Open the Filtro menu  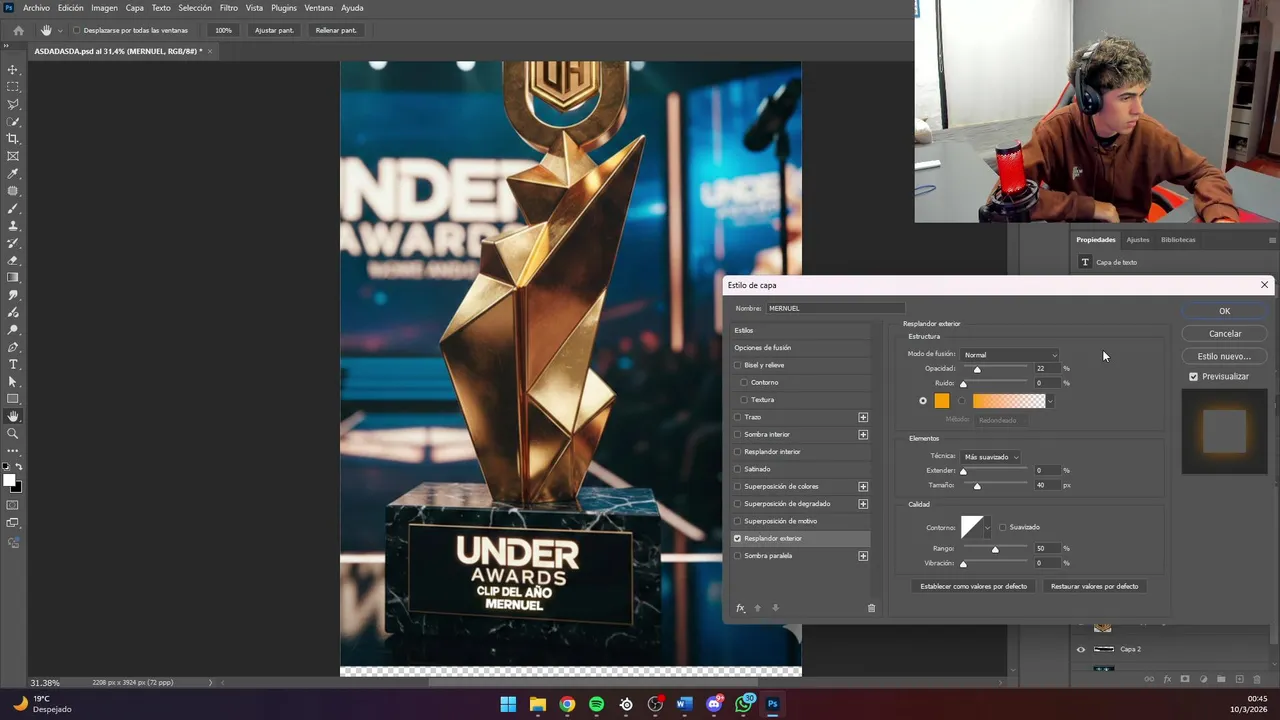(229, 8)
